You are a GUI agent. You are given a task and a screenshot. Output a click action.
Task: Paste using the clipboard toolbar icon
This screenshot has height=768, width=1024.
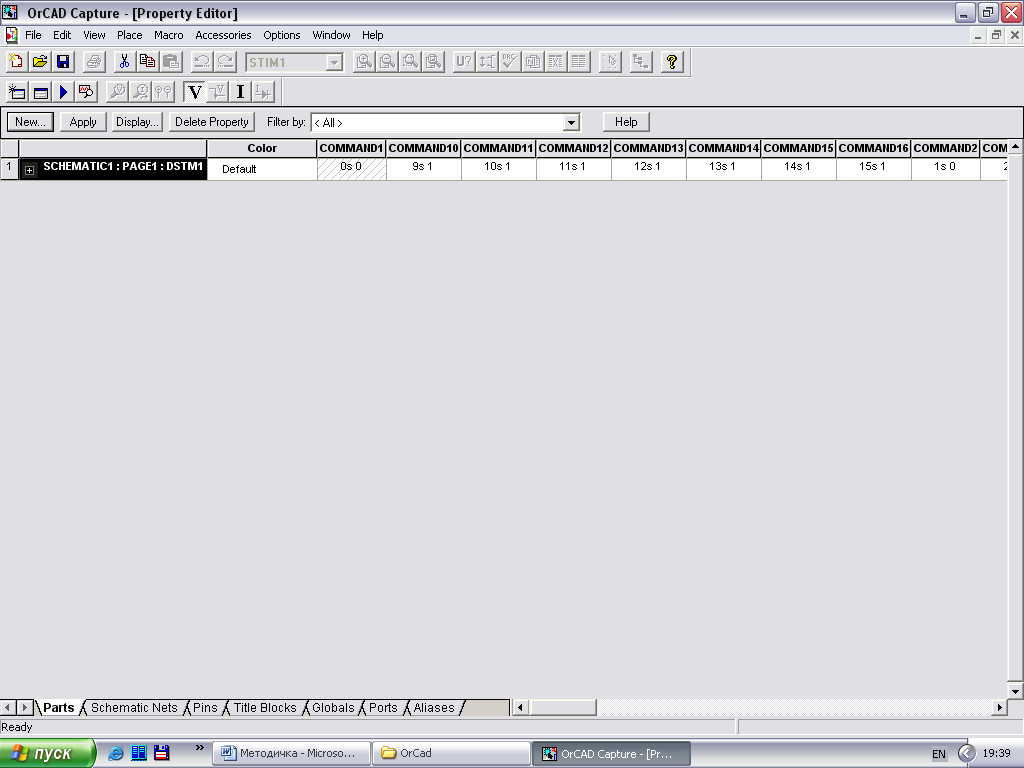[x=171, y=62]
